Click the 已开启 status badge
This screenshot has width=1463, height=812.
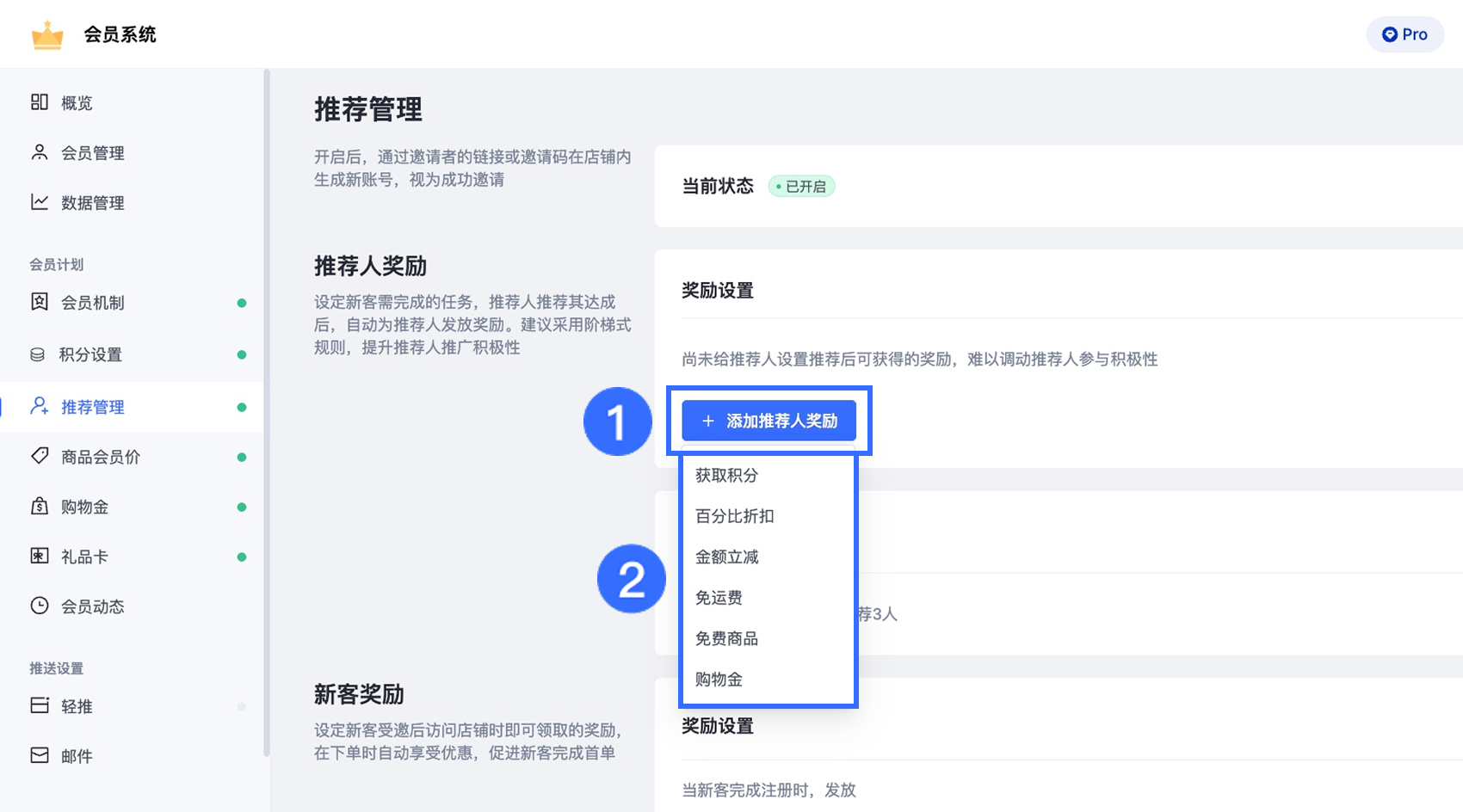click(801, 186)
